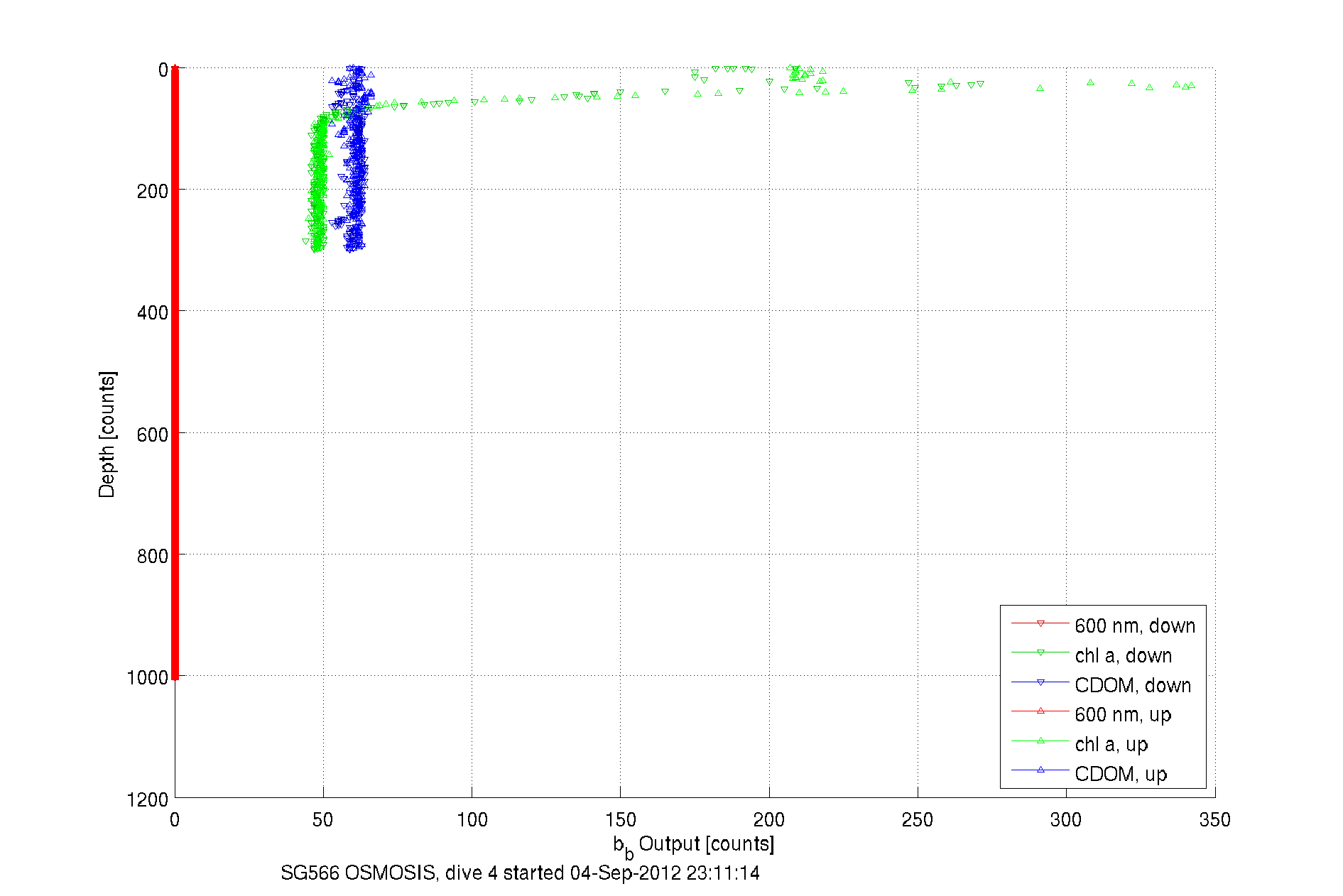Click the green up-triangle legend marker

[1040, 741]
